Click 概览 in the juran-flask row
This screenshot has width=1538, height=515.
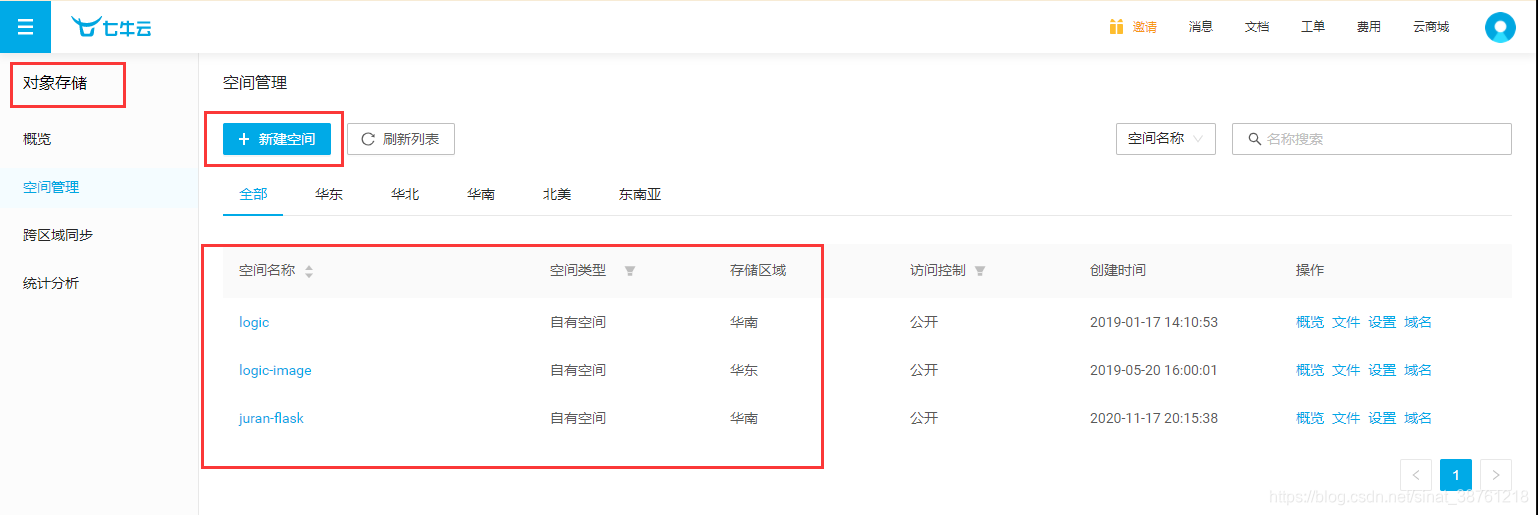[1310, 418]
